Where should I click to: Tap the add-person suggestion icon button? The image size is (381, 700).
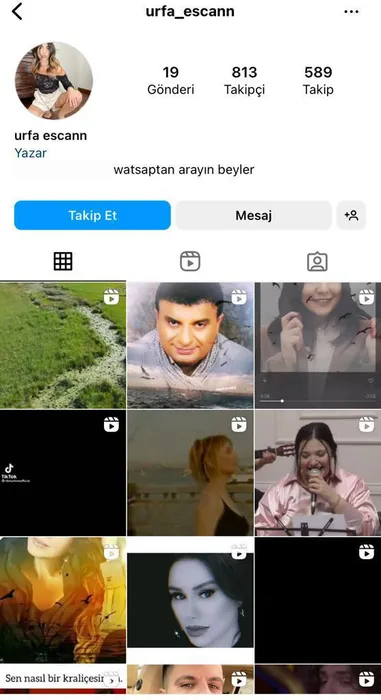[x=351, y=216]
